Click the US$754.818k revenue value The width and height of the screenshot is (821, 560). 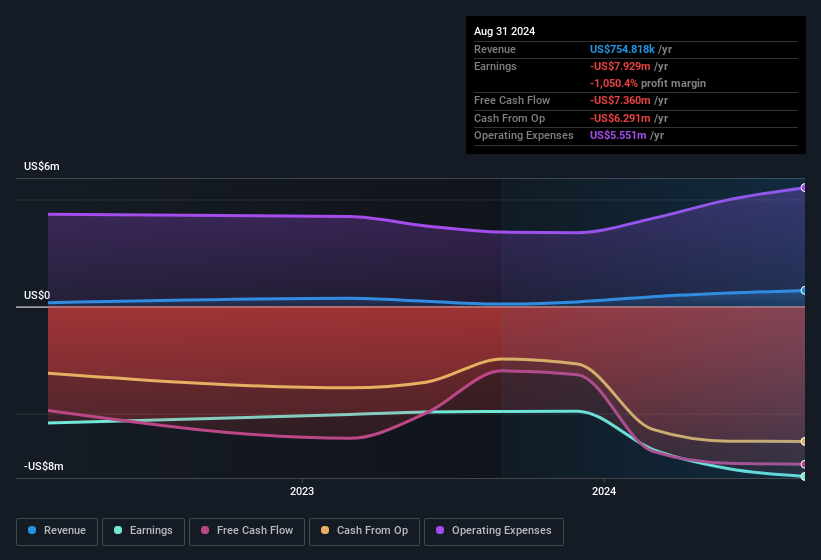pos(622,49)
